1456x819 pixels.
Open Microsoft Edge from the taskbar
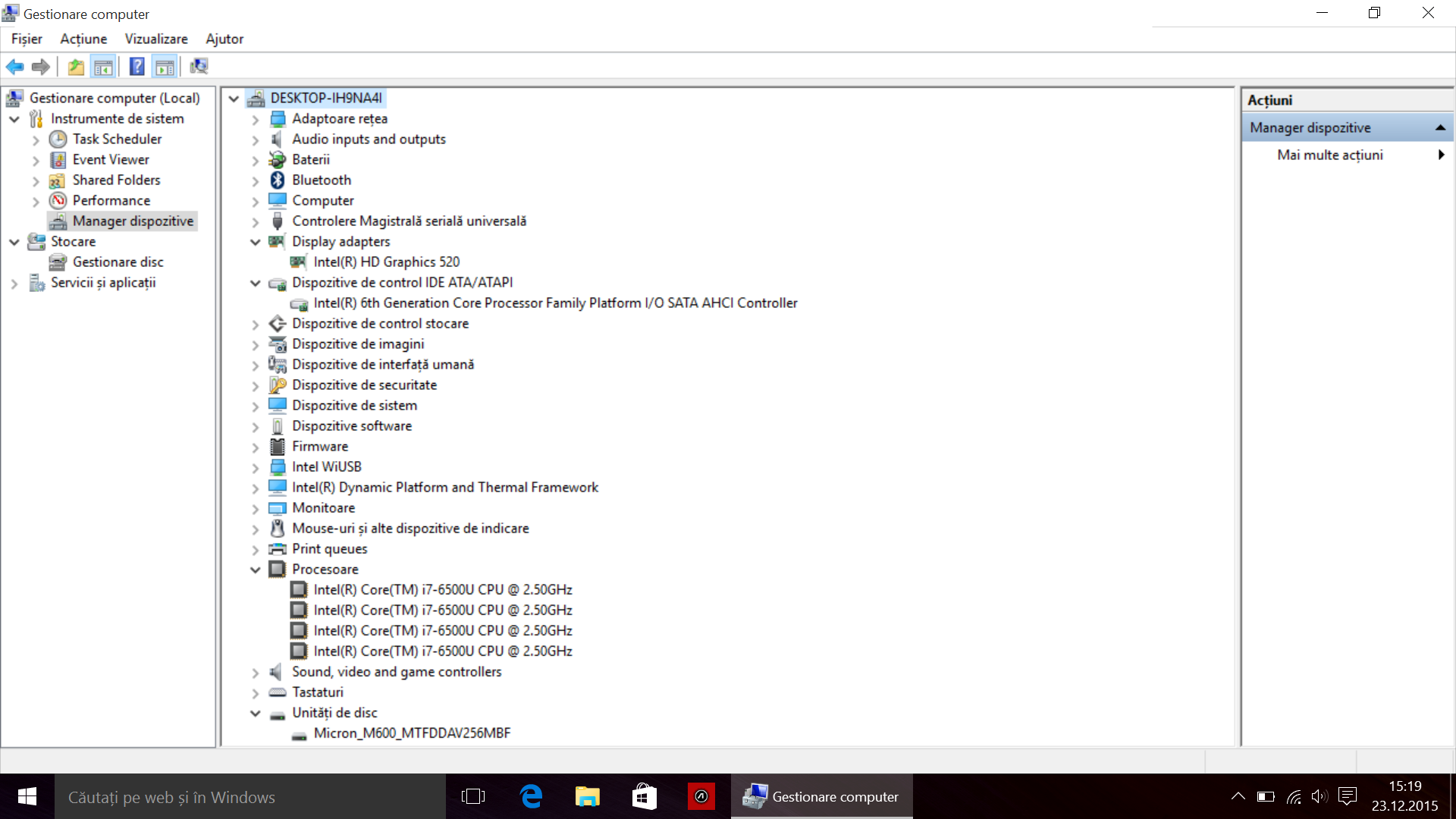pos(532,796)
